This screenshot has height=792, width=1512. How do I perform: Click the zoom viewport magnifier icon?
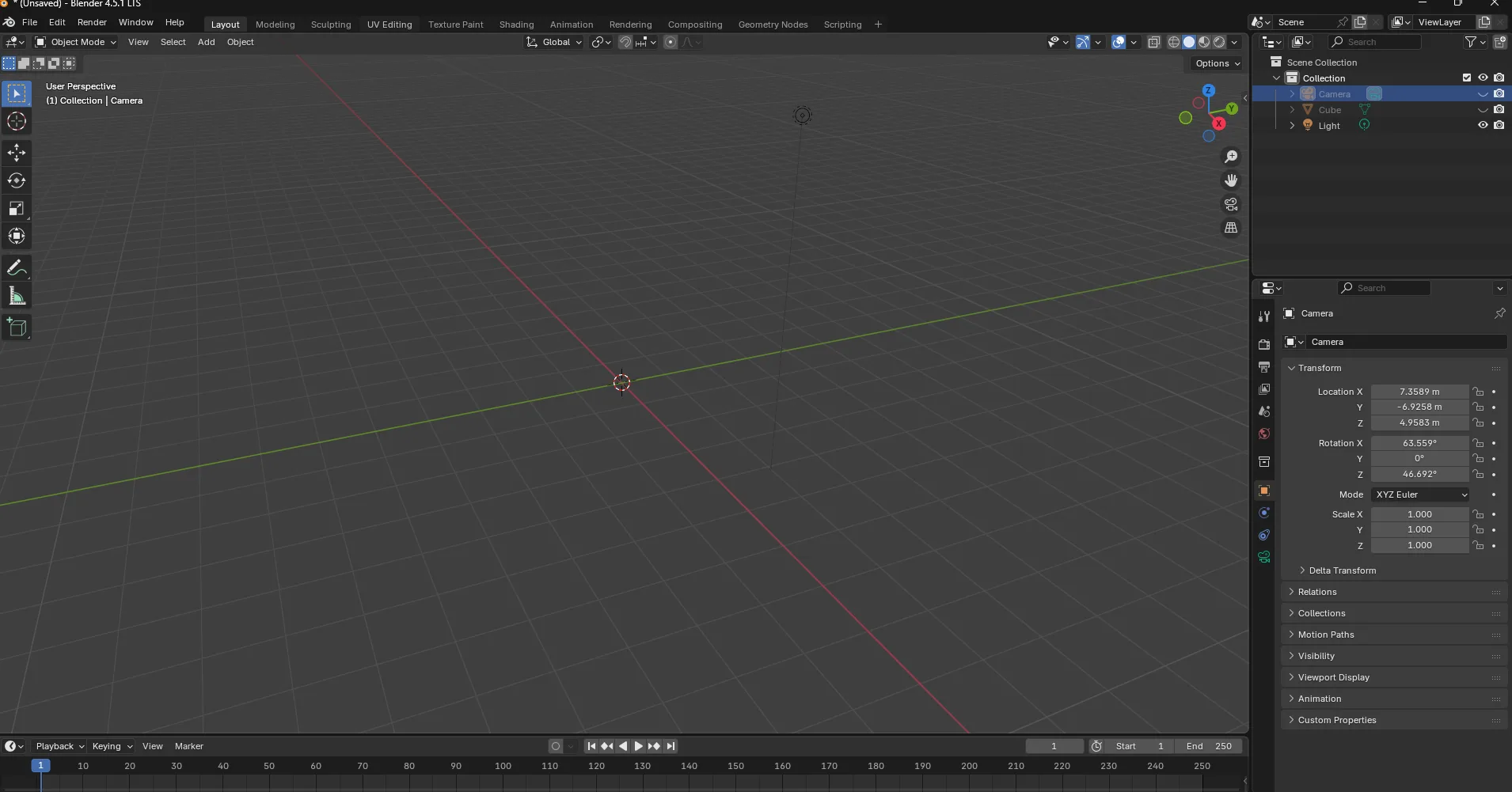click(1231, 157)
